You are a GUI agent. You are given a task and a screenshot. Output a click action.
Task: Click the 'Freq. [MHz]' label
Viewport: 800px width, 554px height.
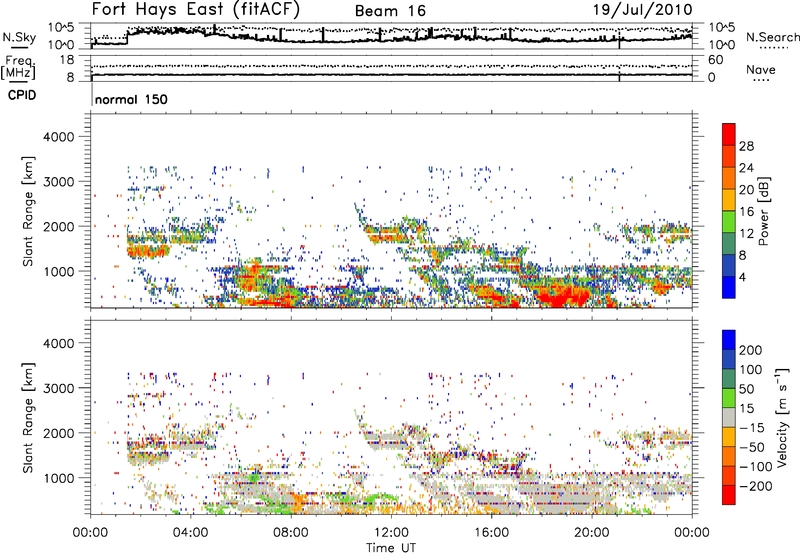point(18,68)
